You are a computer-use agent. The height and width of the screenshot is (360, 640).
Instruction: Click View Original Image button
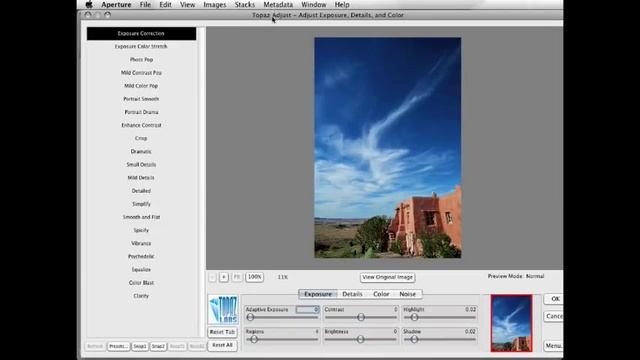tap(387, 277)
